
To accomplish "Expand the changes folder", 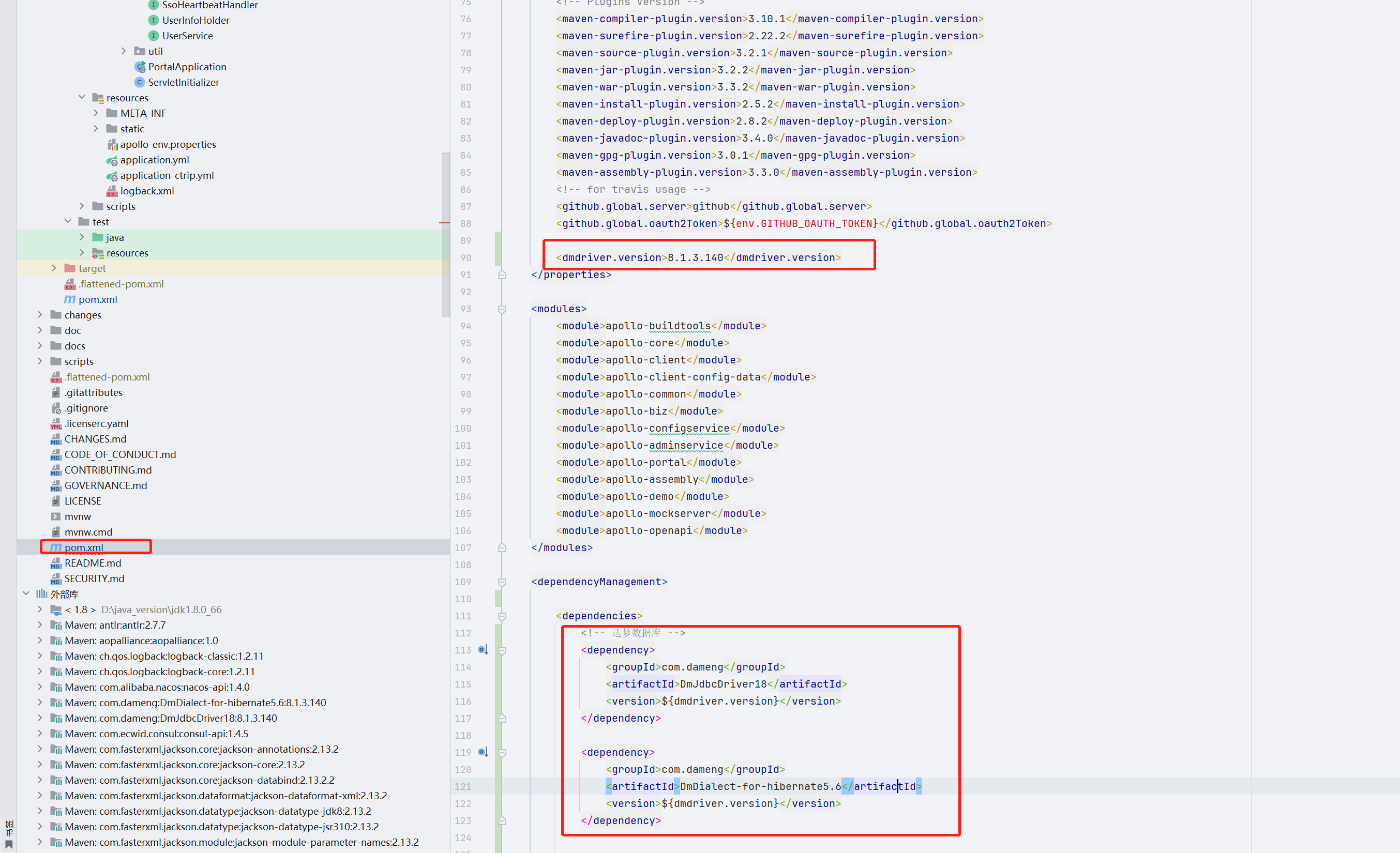I will click(x=40, y=315).
